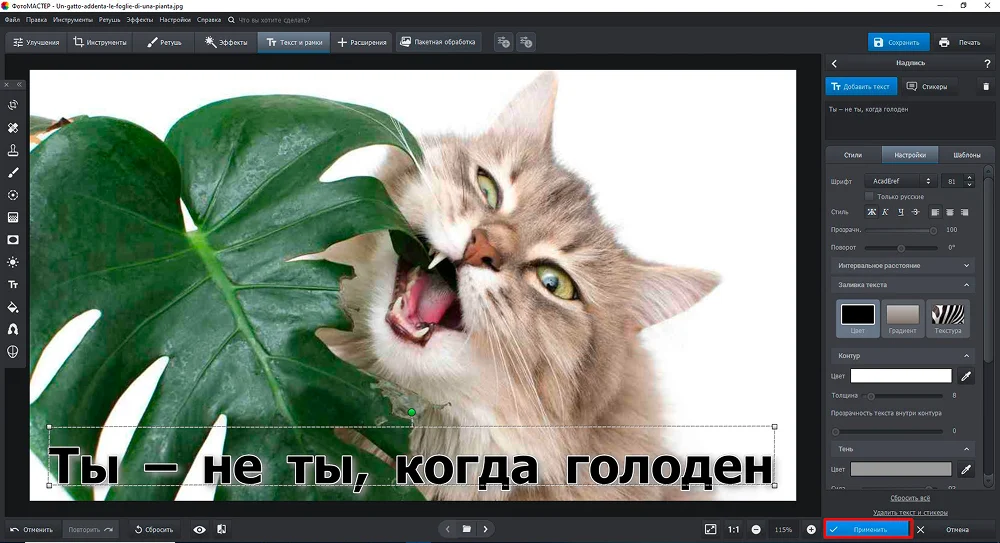This screenshot has width=1000, height=543.
Task: Select the gradient filter tool in left sidebar
Action: 13,218
